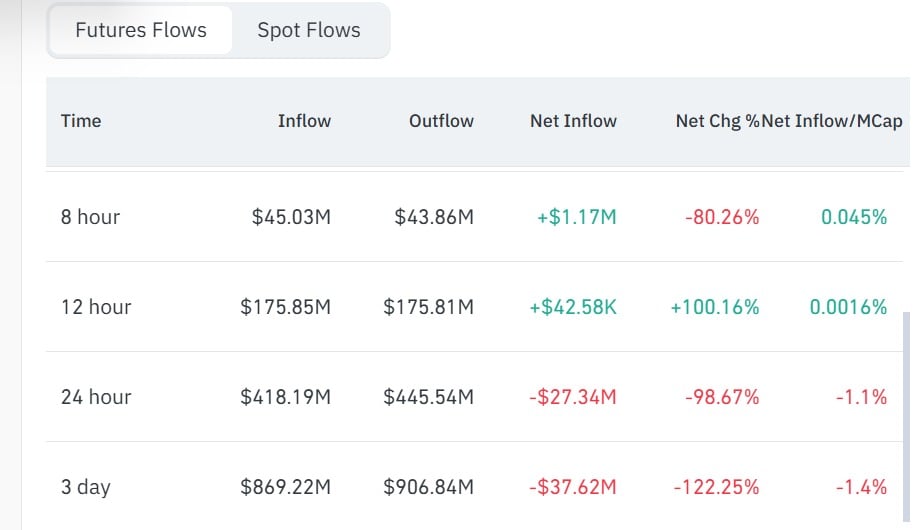Image resolution: width=921 pixels, height=530 pixels.
Task: Switch to the Futures Flows tab
Action: [x=141, y=30]
